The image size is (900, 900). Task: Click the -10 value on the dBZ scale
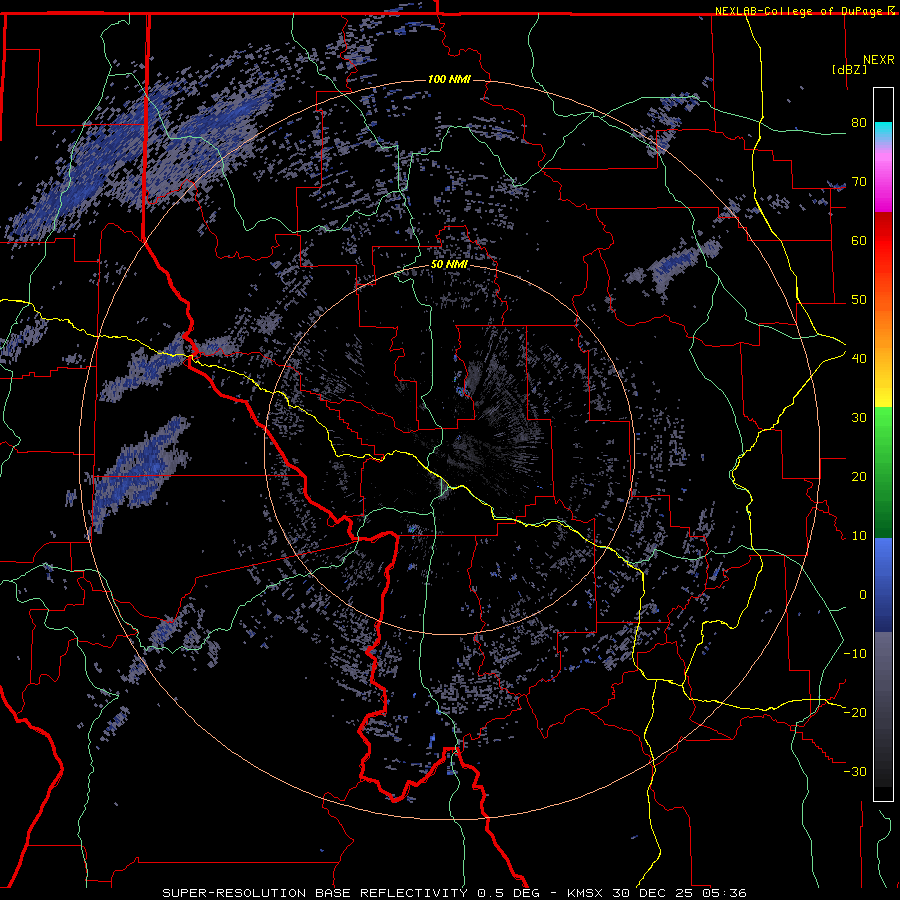pos(855,654)
